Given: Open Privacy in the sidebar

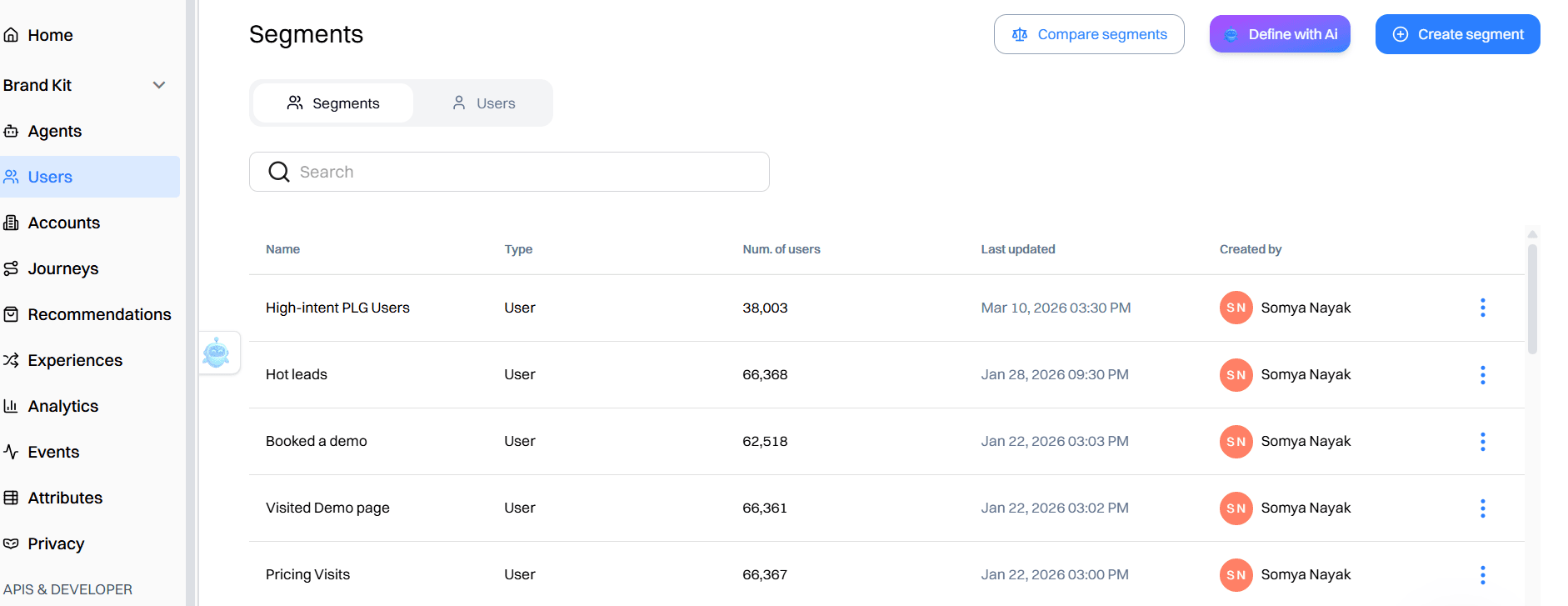Looking at the screenshot, I should coord(56,543).
